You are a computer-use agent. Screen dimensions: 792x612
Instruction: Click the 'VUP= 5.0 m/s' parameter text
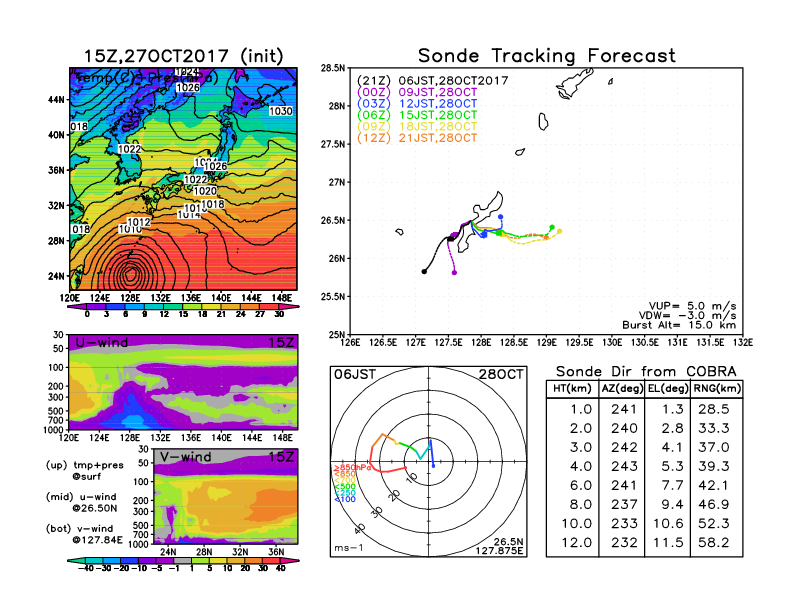pos(692,306)
